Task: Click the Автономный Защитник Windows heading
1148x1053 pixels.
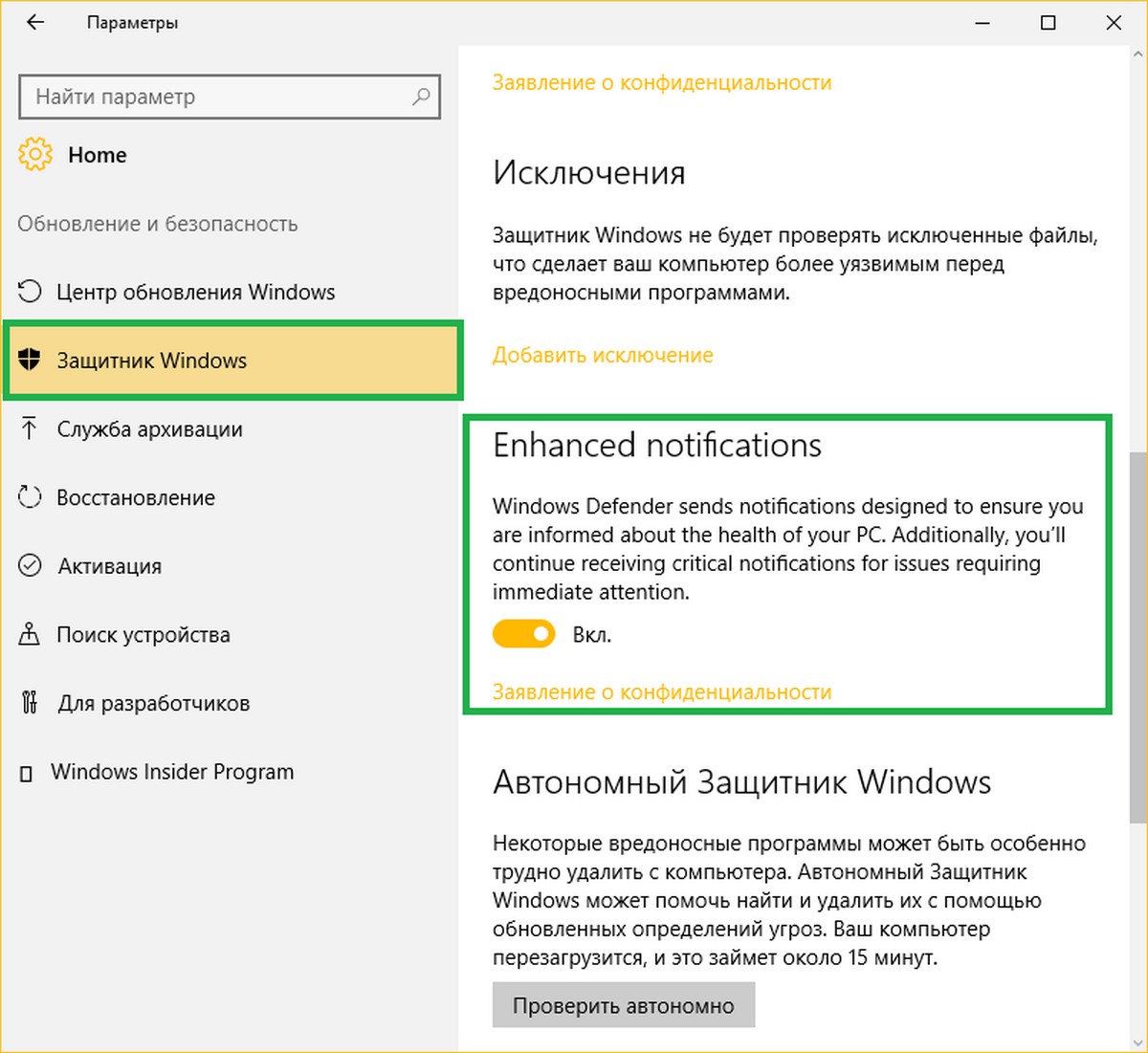Action: (x=741, y=782)
